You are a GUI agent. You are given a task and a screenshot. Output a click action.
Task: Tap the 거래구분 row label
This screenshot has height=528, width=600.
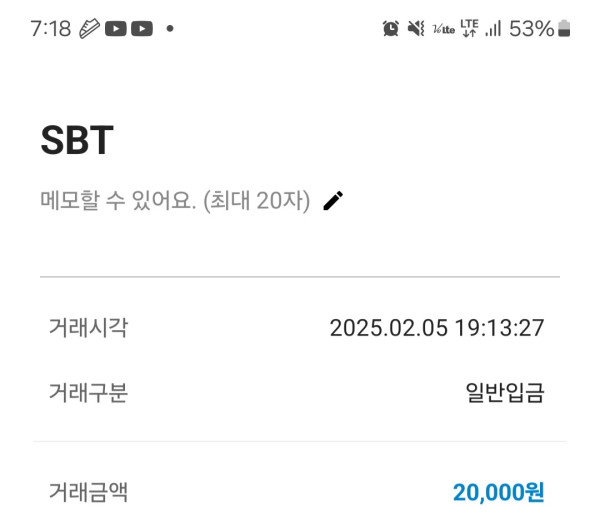[88, 393]
